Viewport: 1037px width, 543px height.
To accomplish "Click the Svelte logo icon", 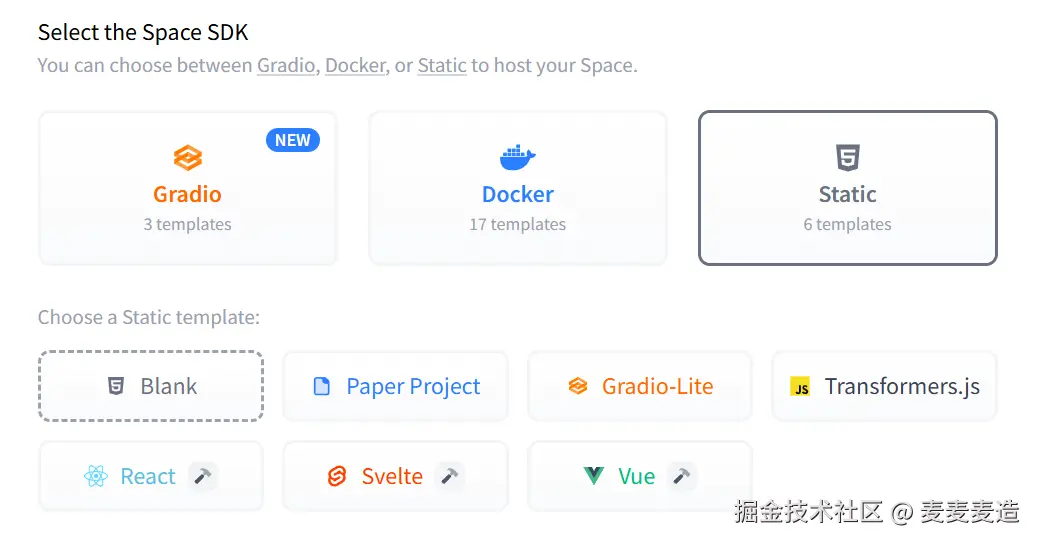I will pos(337,476).
